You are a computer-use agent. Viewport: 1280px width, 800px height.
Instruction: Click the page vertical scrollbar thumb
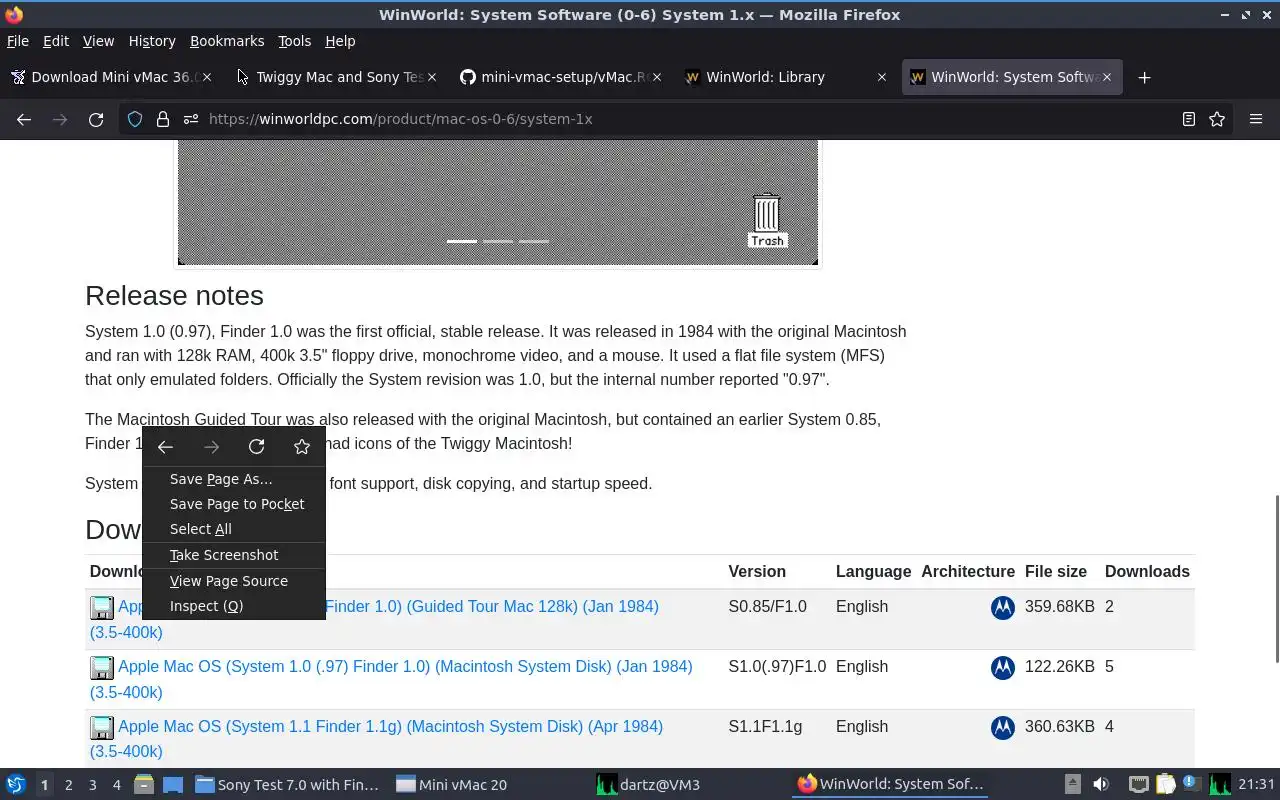point(1276,578)
